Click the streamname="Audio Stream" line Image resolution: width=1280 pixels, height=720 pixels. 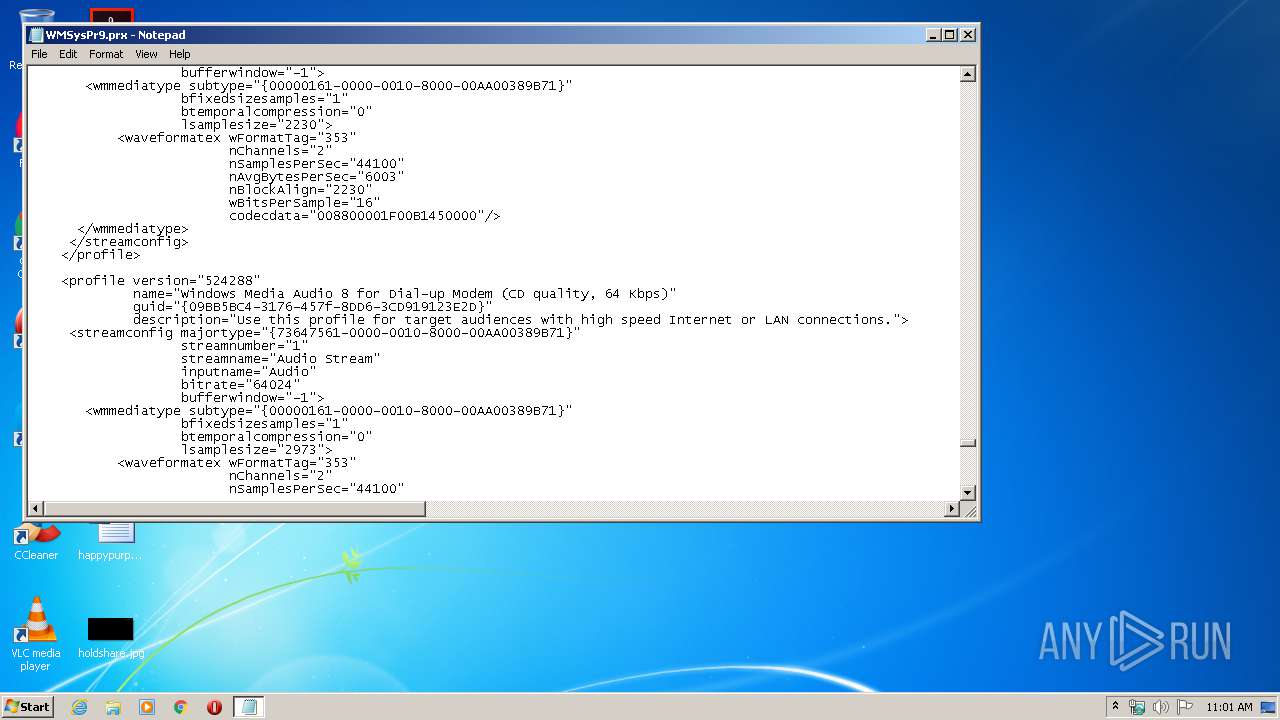tap(280, 358)
